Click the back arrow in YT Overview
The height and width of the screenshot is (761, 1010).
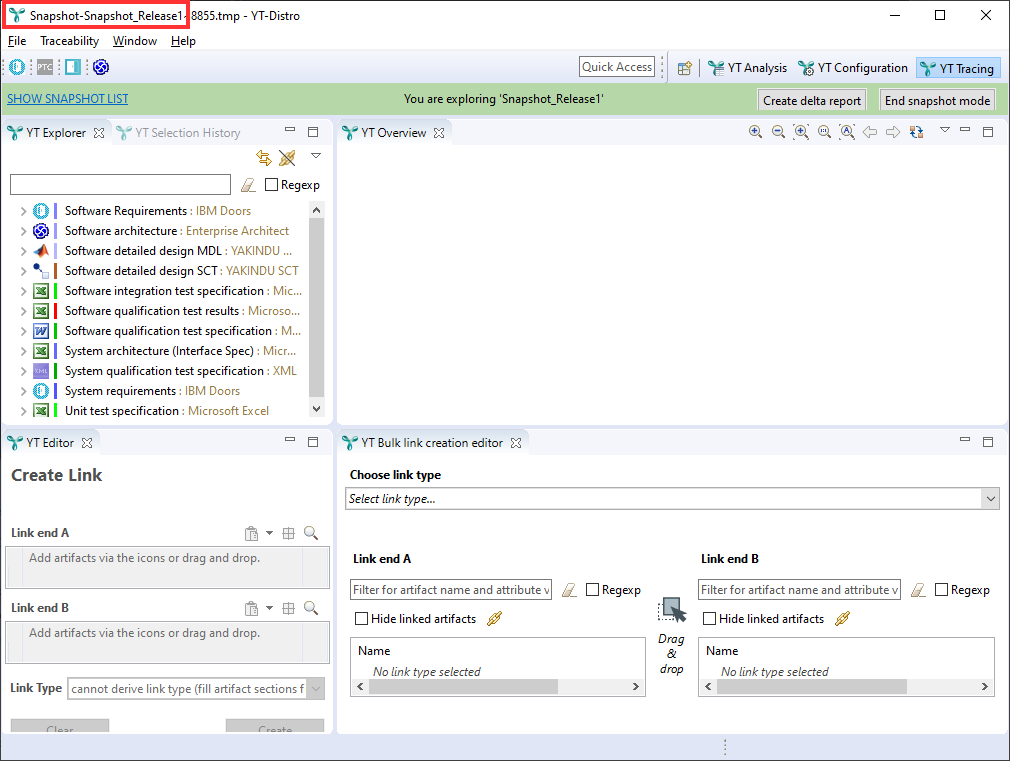[x=870, y=132]
